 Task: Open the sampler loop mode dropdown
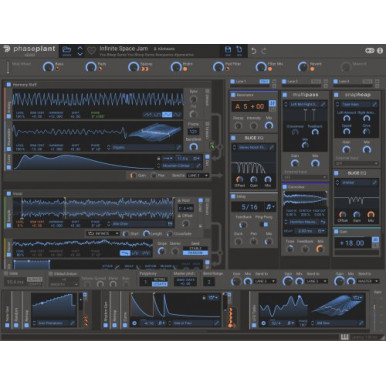coord(103,234)
